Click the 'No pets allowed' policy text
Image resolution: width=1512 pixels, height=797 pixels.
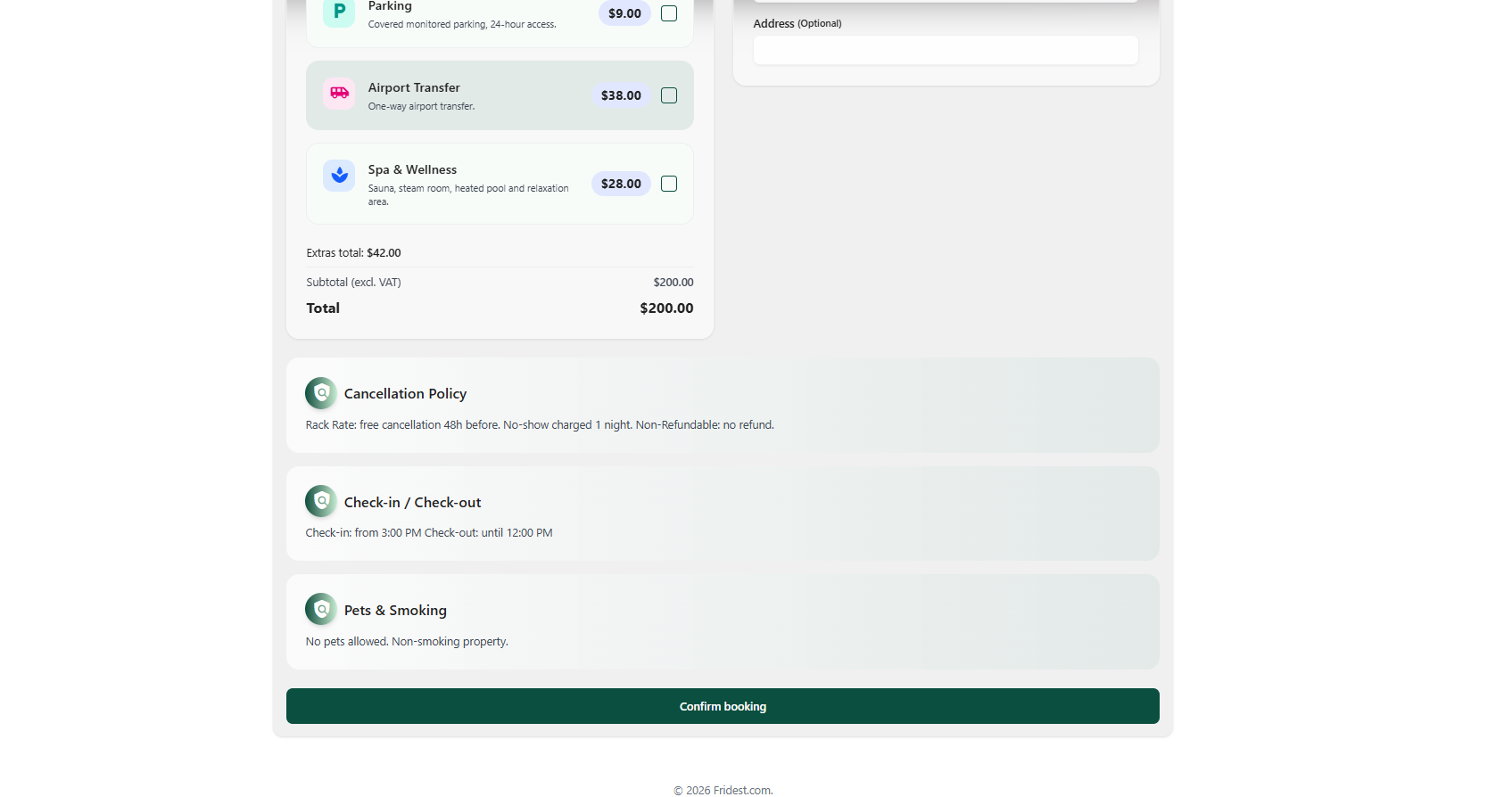point(407,642)
